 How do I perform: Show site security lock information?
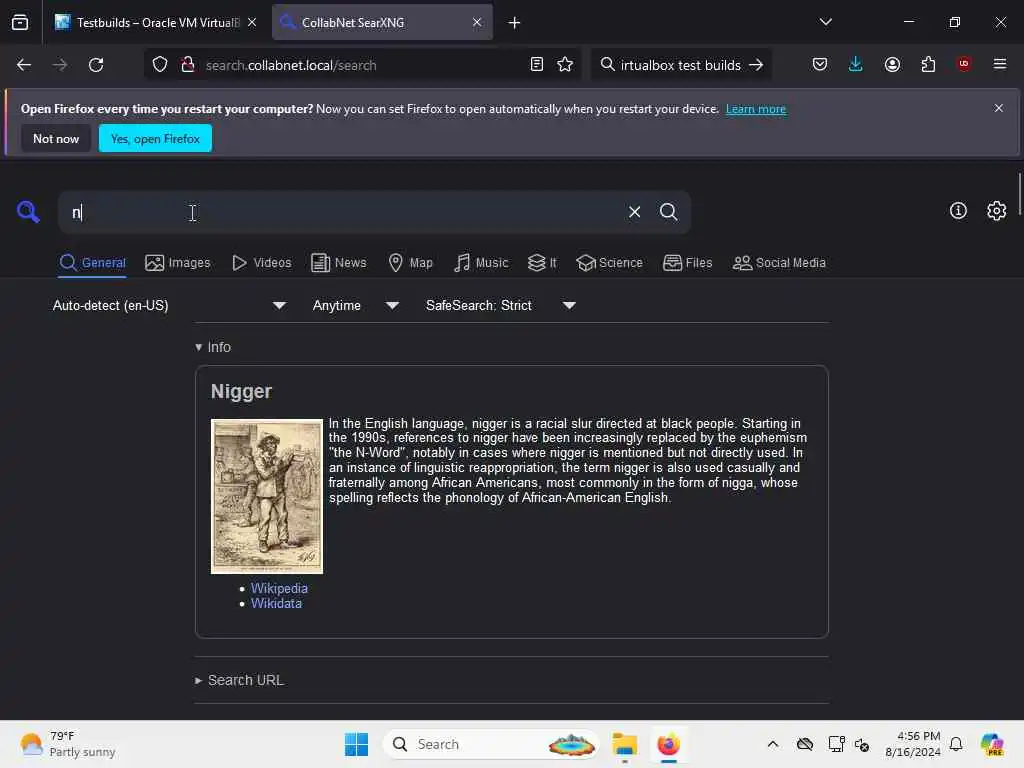(x=188, y=65)
